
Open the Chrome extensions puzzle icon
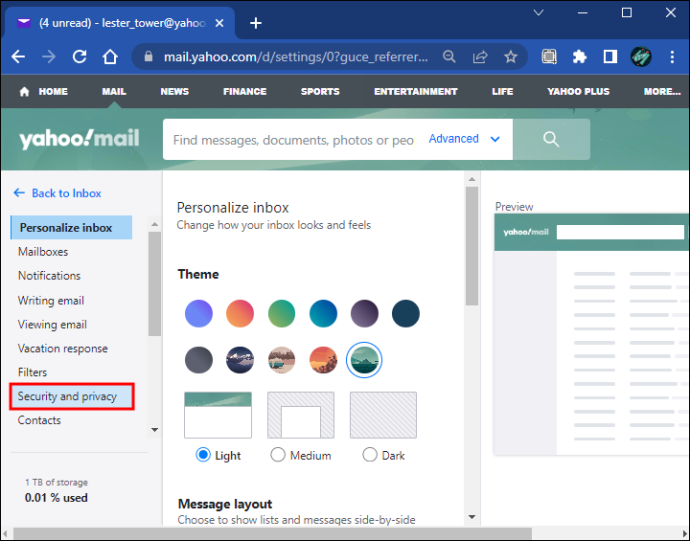(580, 57)
